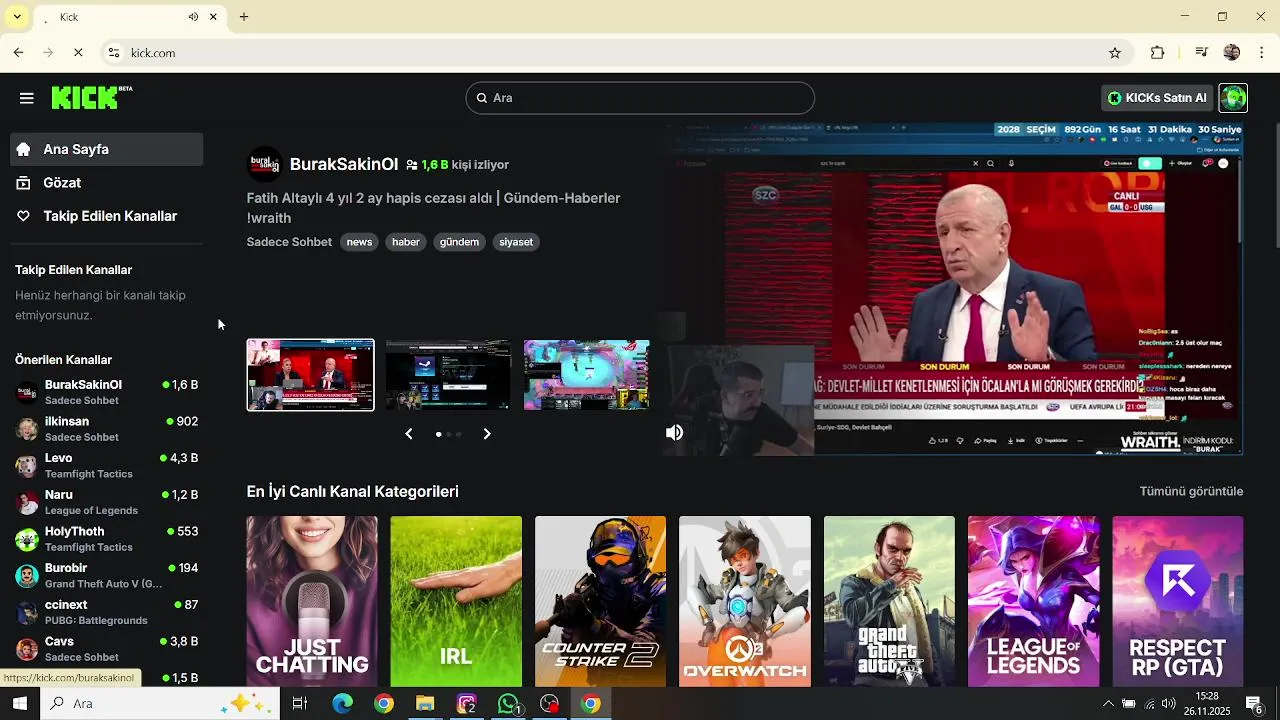Screen dimensions: 1280x720
Task: Focus the Ara search field
Action: tap(640, 98)
